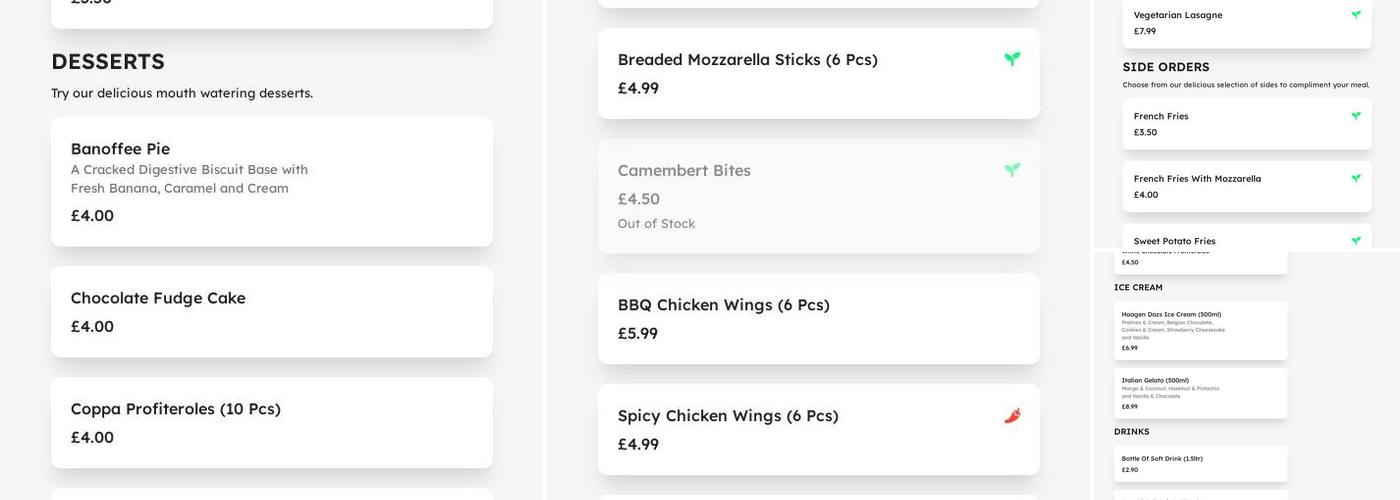Image resolution: width=1400 pixels, height=500 pixels.
Task: Pick the BBQ Chicken Wings (6 Pcs) item
Action: [818, 318]
